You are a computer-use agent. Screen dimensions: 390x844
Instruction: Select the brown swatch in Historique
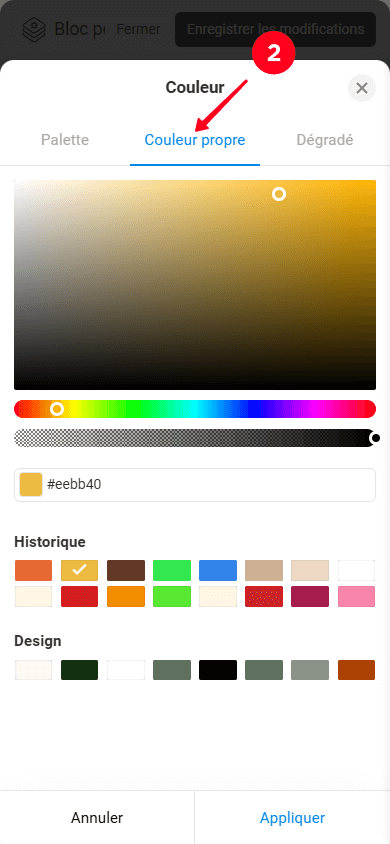(126, 571)
